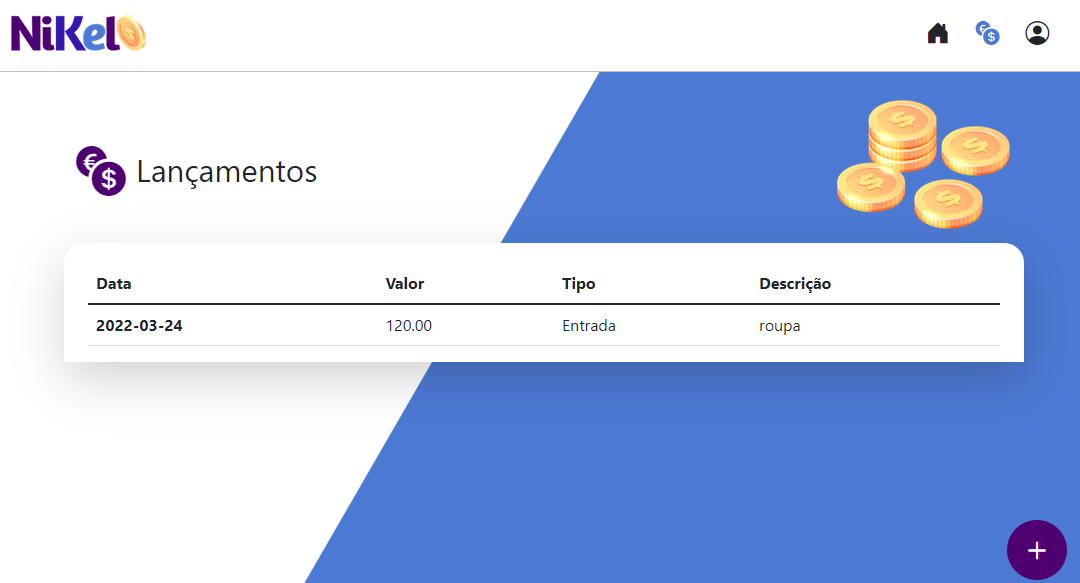Screen dimensions: 1080x583
Task: Click the Tipo column header
Action: coord(578,283)
